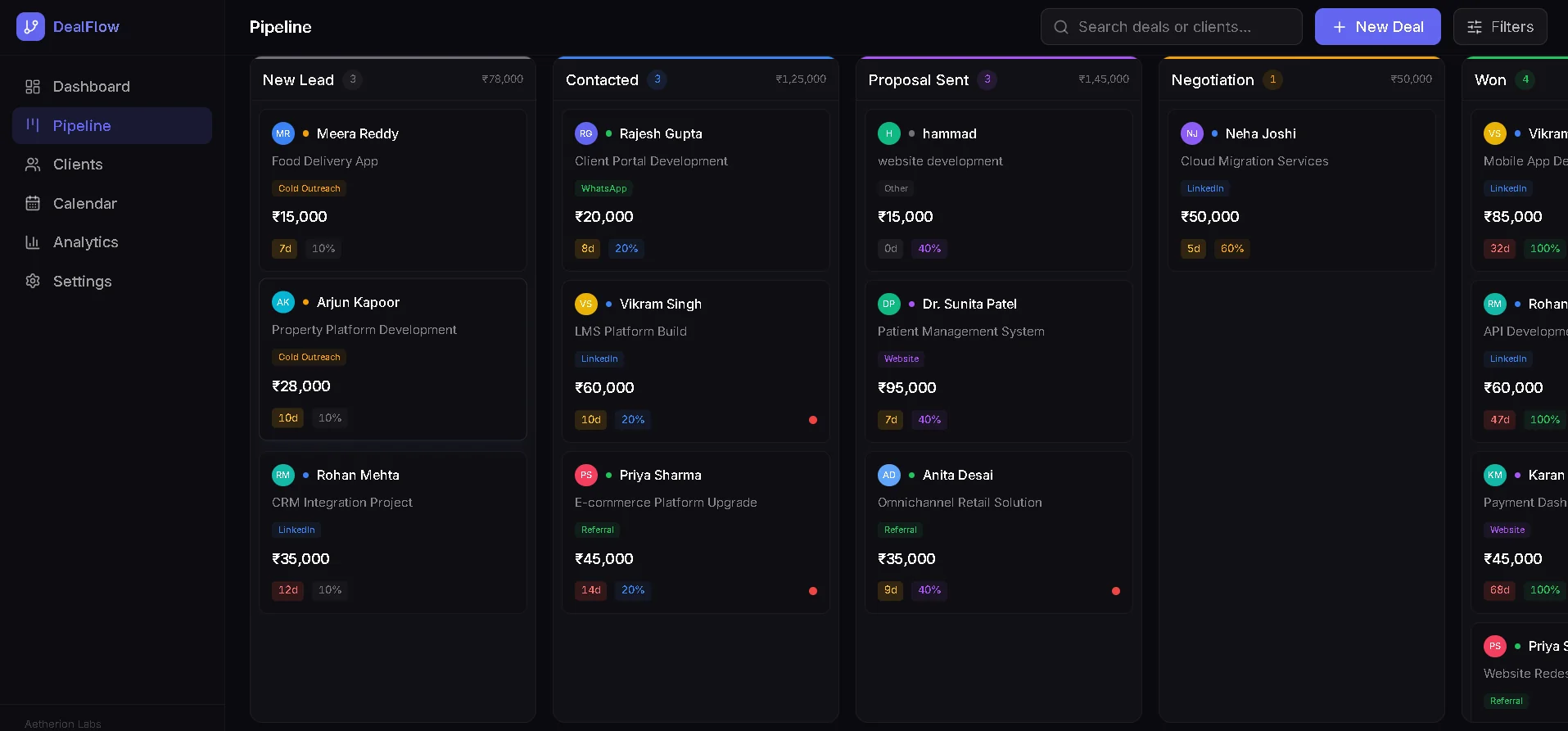Click the Settings gear icon
Image resolution: width=1568 pixels, height=731 pixels.
click(33, 281)
